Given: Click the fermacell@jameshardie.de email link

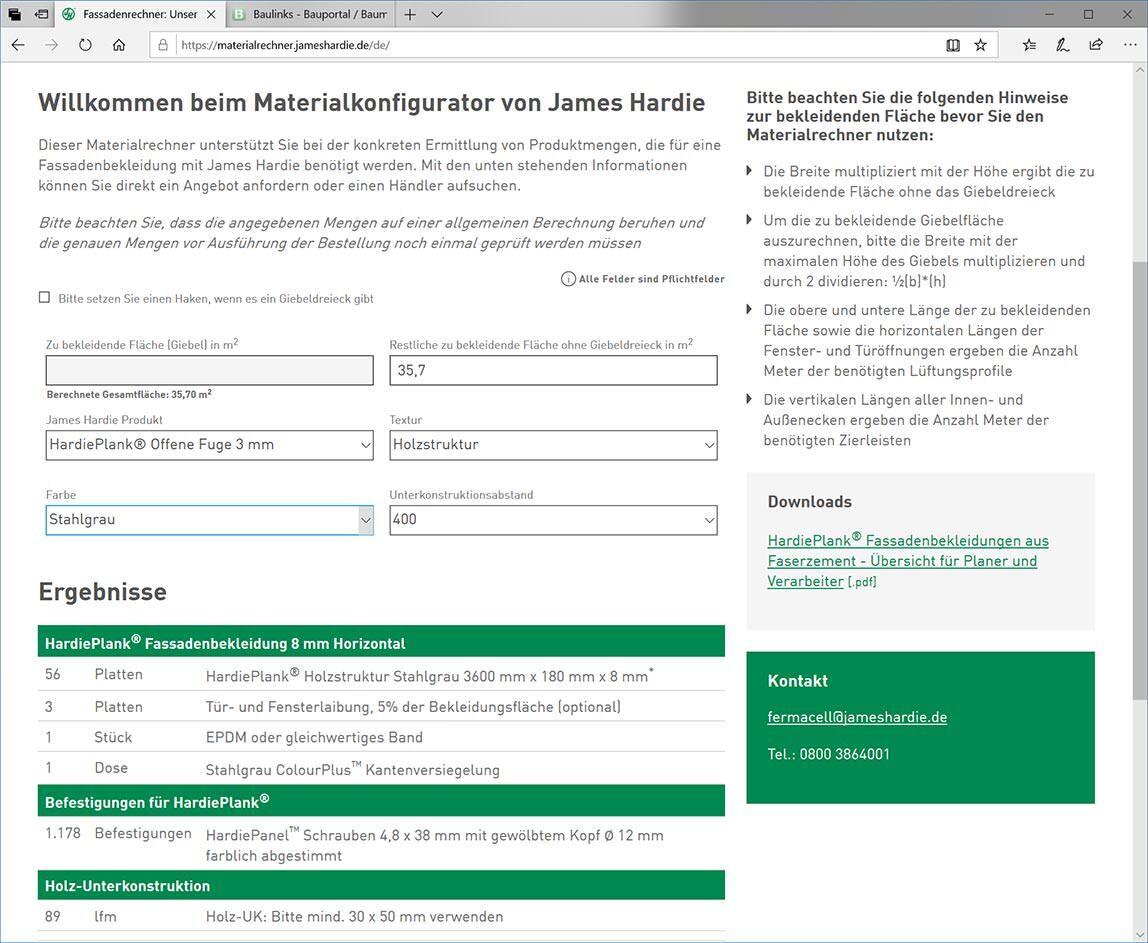Looking at the screenshot, I should click(857, 718).
